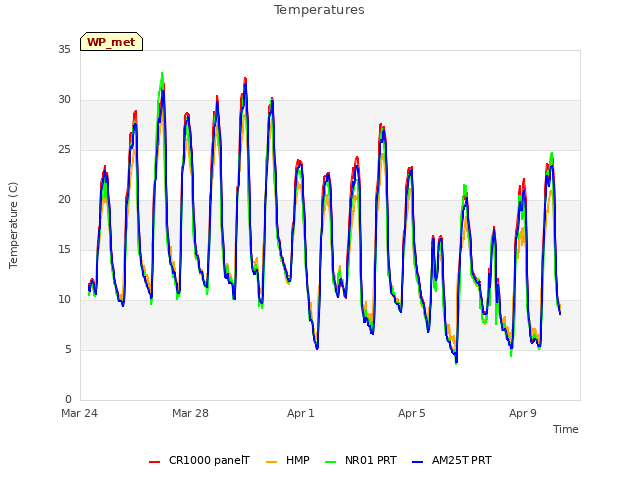This screenshot has width=640, height=480.
Task: Click the red CR1000 panelT legend swatch
Action: click(x=154, y=461)
